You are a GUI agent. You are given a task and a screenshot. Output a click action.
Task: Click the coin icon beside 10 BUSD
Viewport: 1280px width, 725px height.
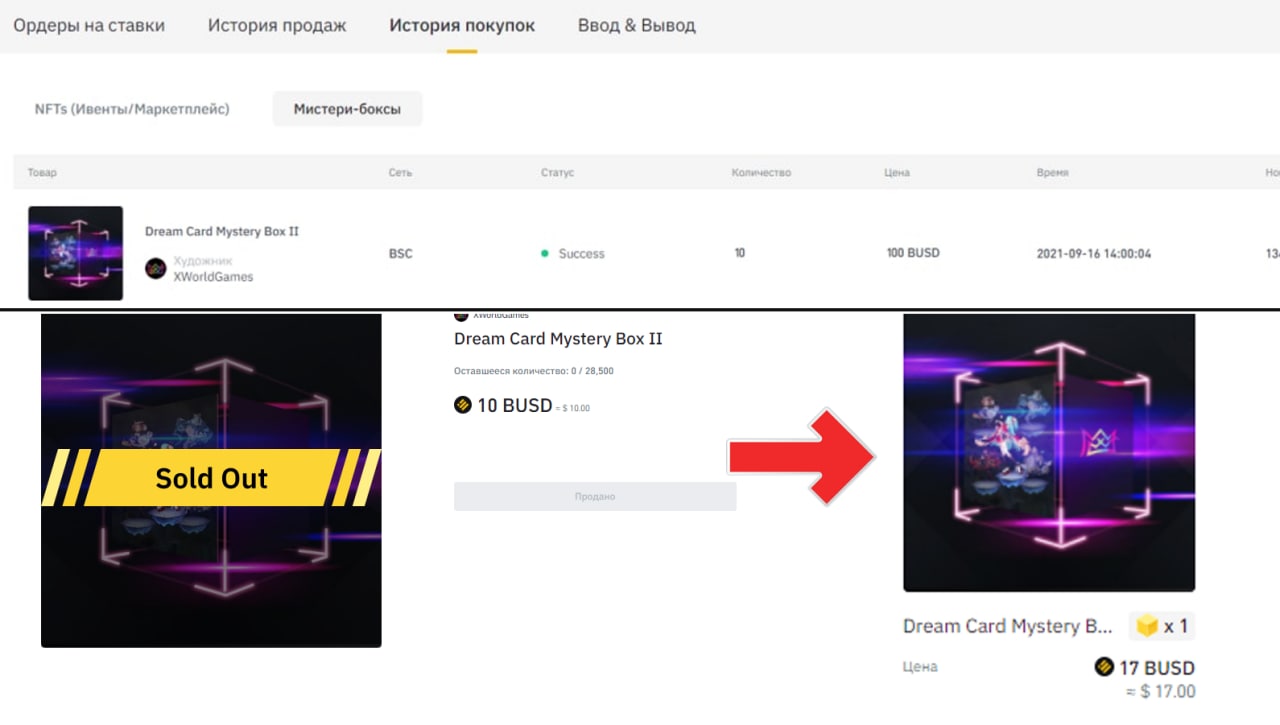click(462, 405)
